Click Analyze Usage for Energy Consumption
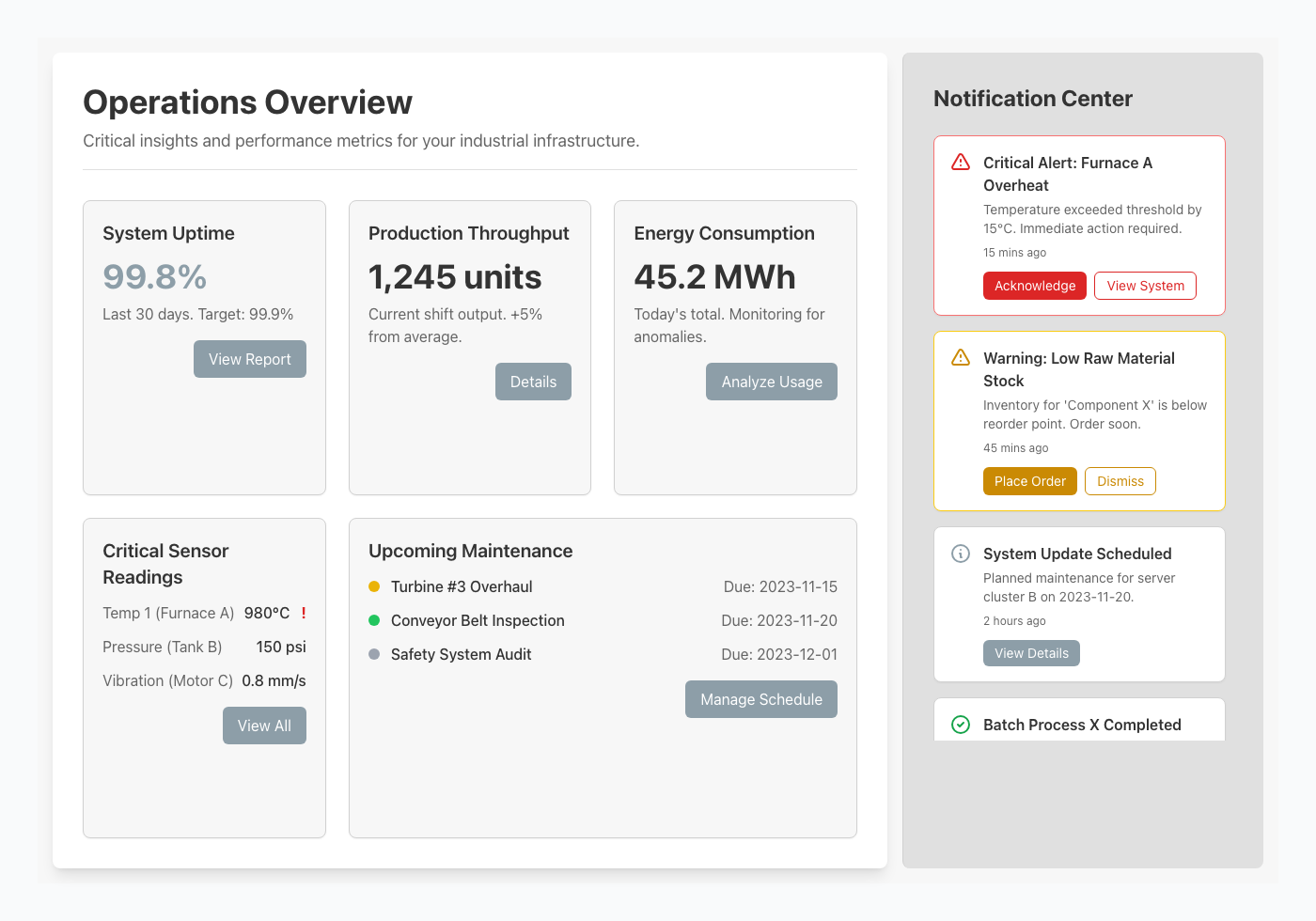This screenshot has width=1316, height=921. (x=771, y=381)
